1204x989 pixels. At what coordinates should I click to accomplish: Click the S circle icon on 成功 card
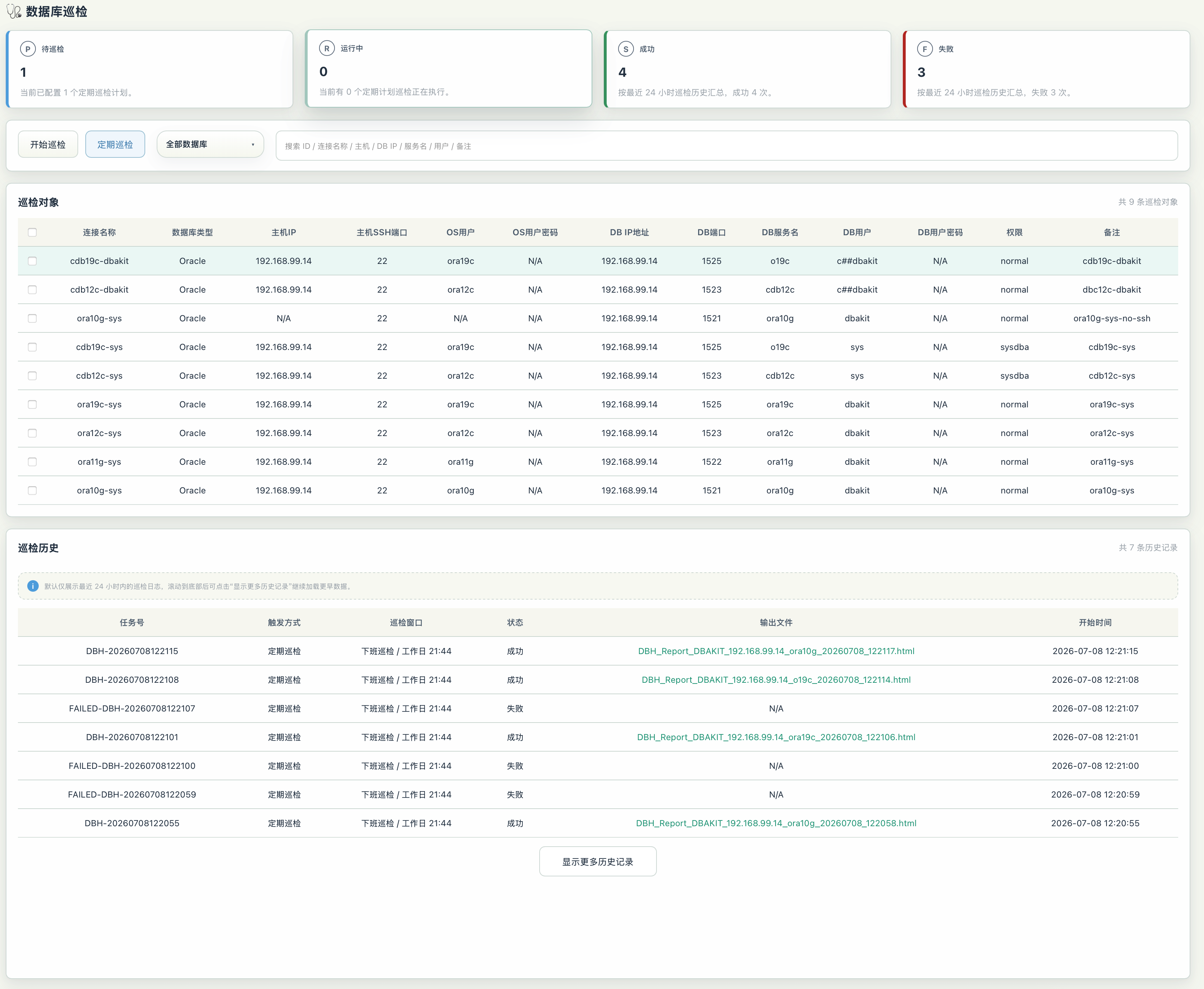(626, 49)
